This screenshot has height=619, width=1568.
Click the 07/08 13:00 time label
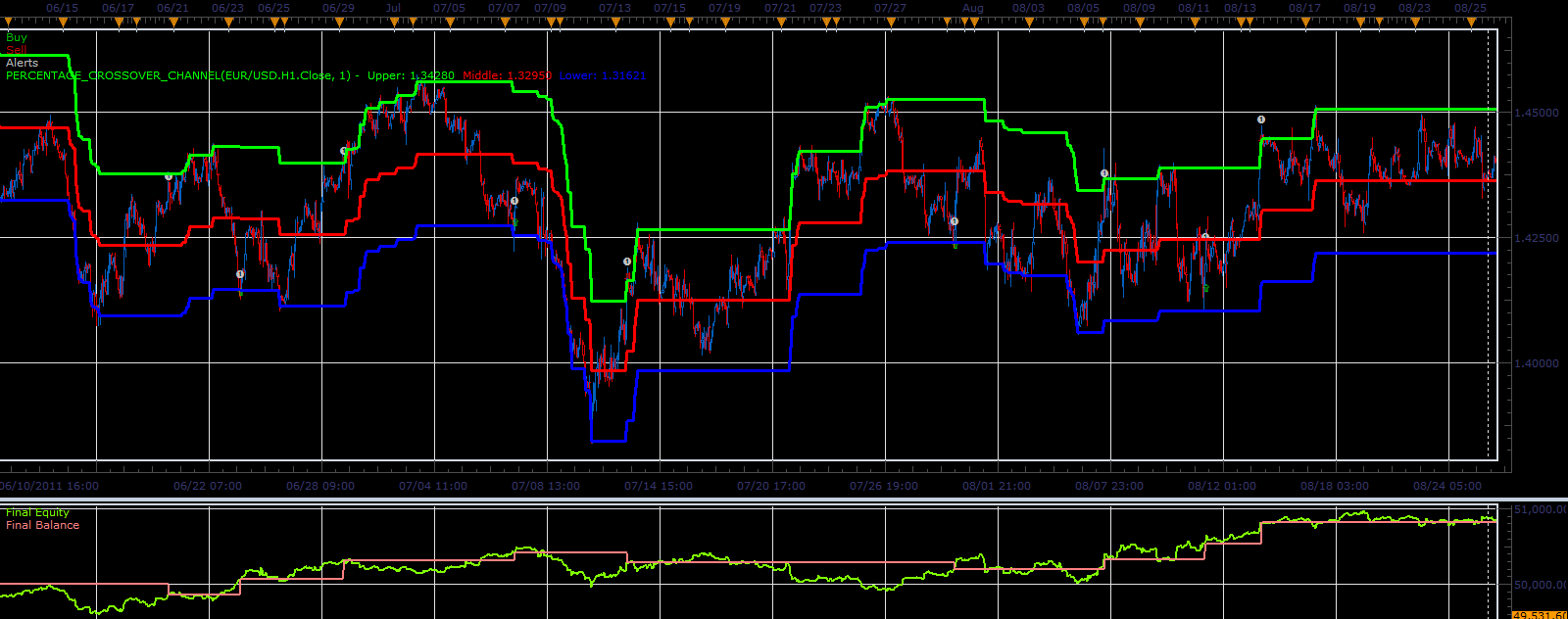pos(546,486)
